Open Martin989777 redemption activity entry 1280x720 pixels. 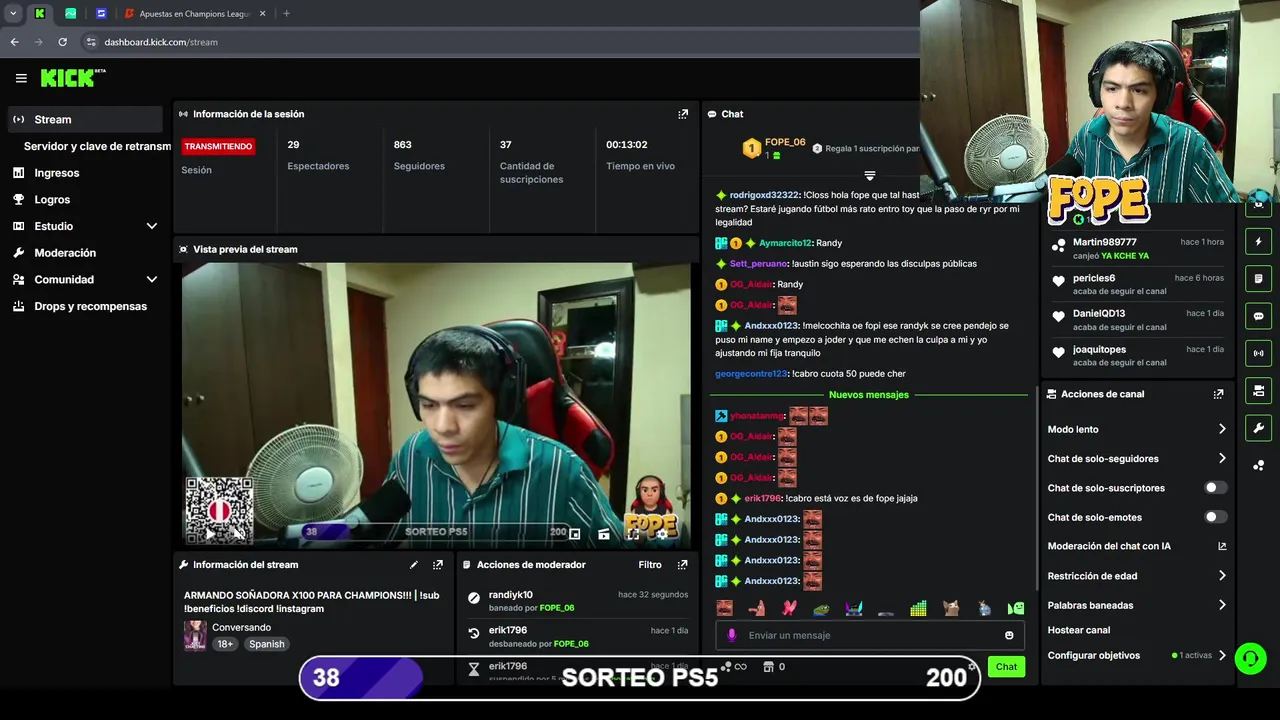1139,248
